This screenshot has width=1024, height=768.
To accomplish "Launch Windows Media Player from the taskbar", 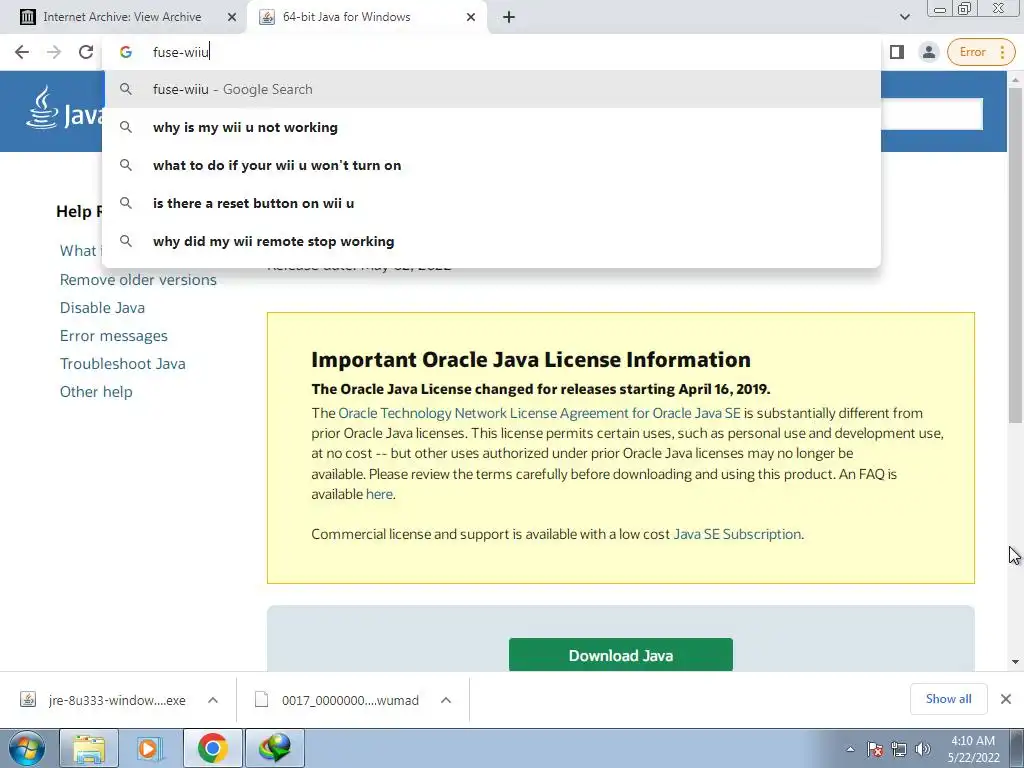I will click(x=148, y=748).
